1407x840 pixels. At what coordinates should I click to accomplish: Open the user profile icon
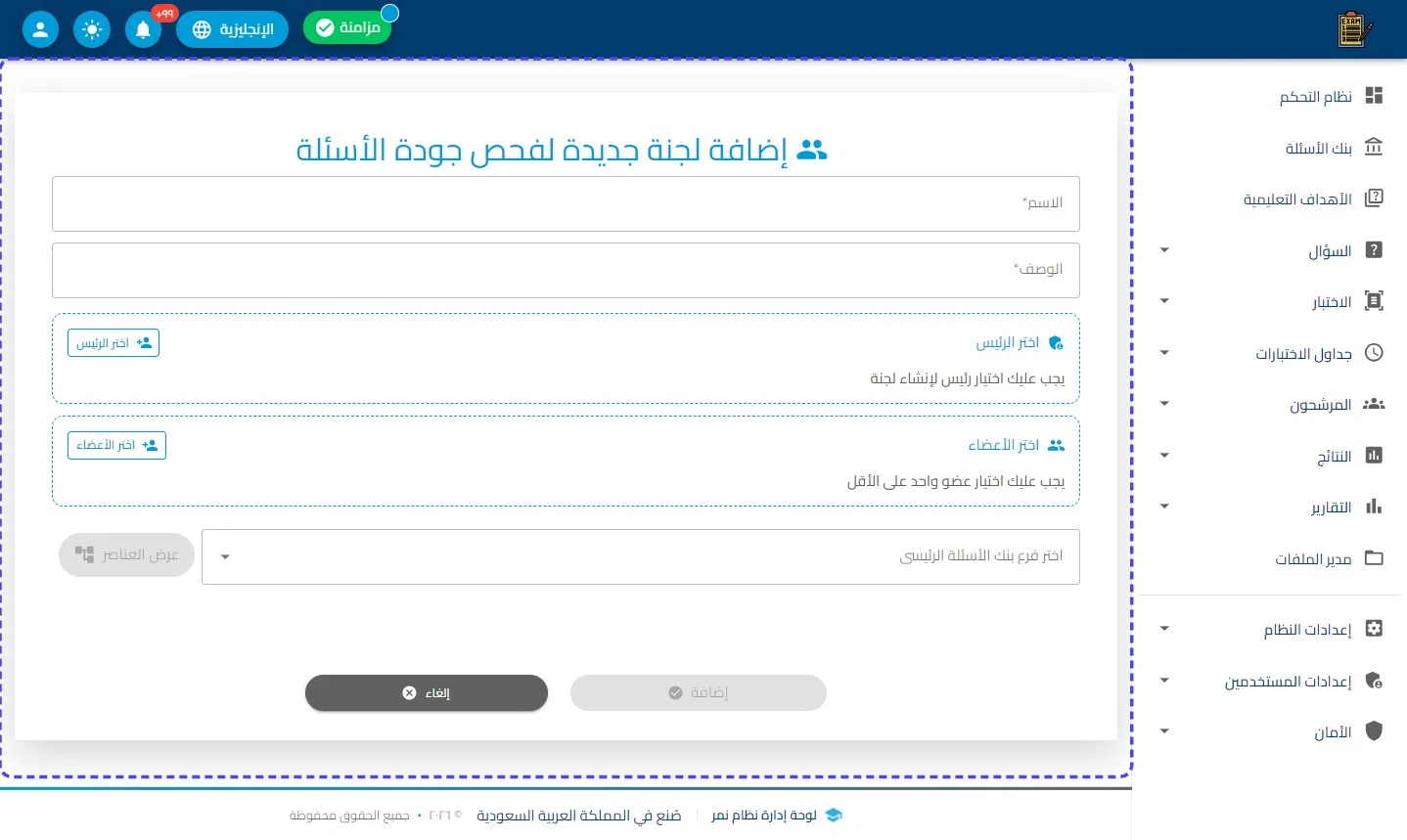pyautogui.click(x=40, y=29)
